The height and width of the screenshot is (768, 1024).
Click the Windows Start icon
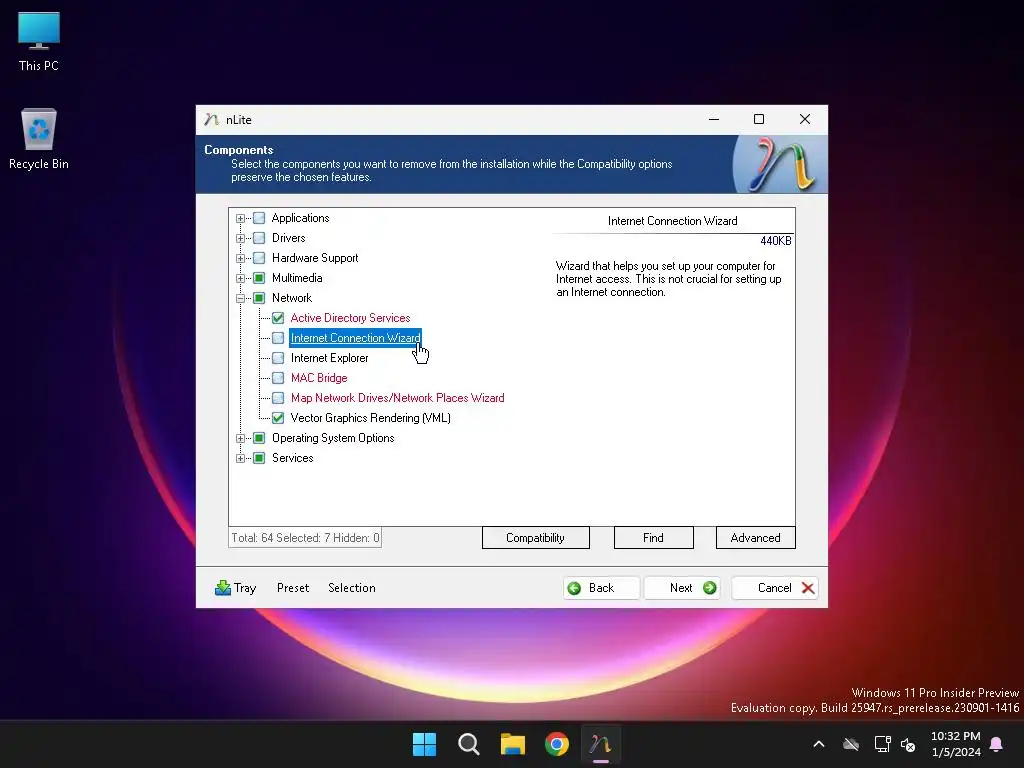(424, 744)
